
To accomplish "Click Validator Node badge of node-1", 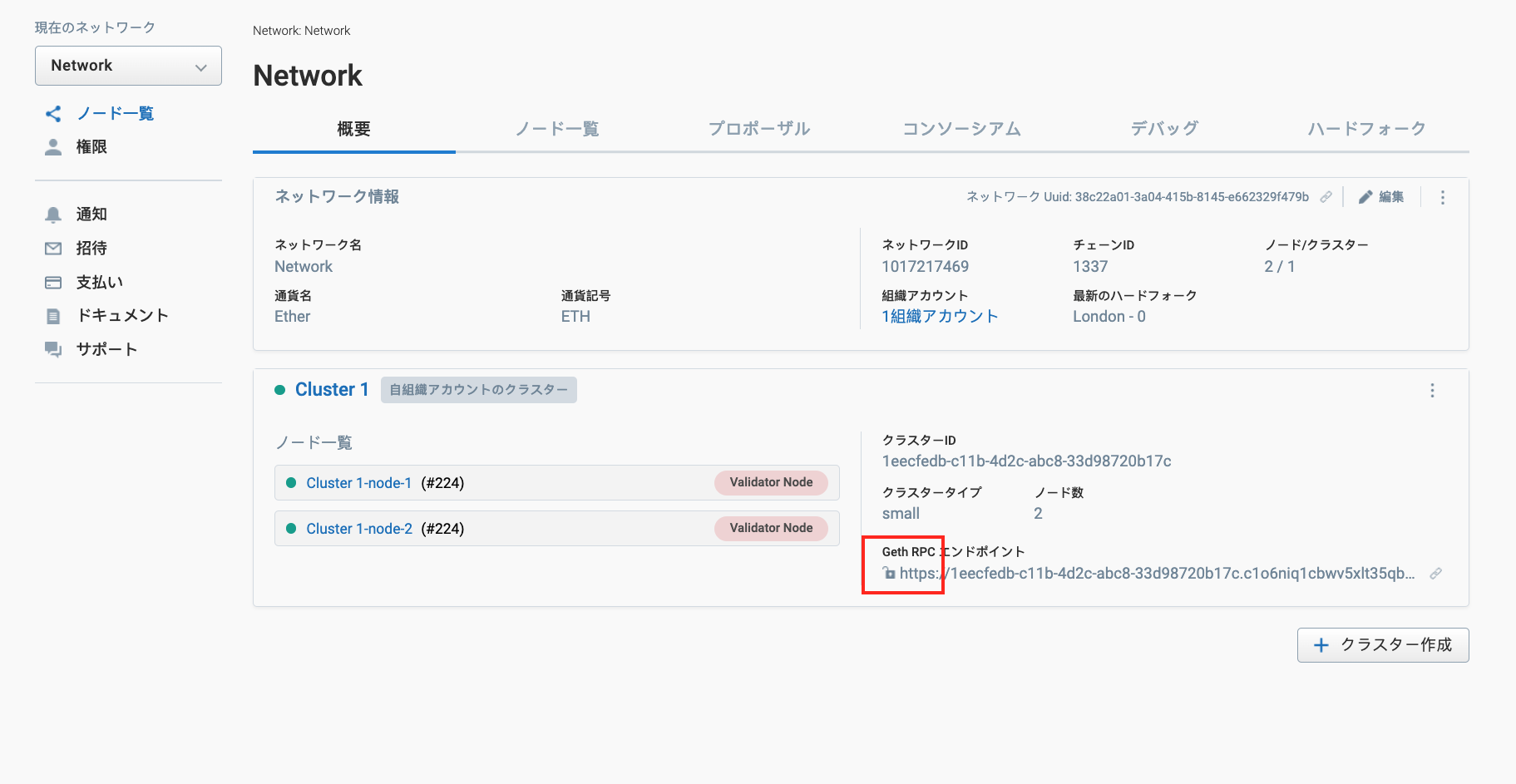I will click(x=772, y=482).
